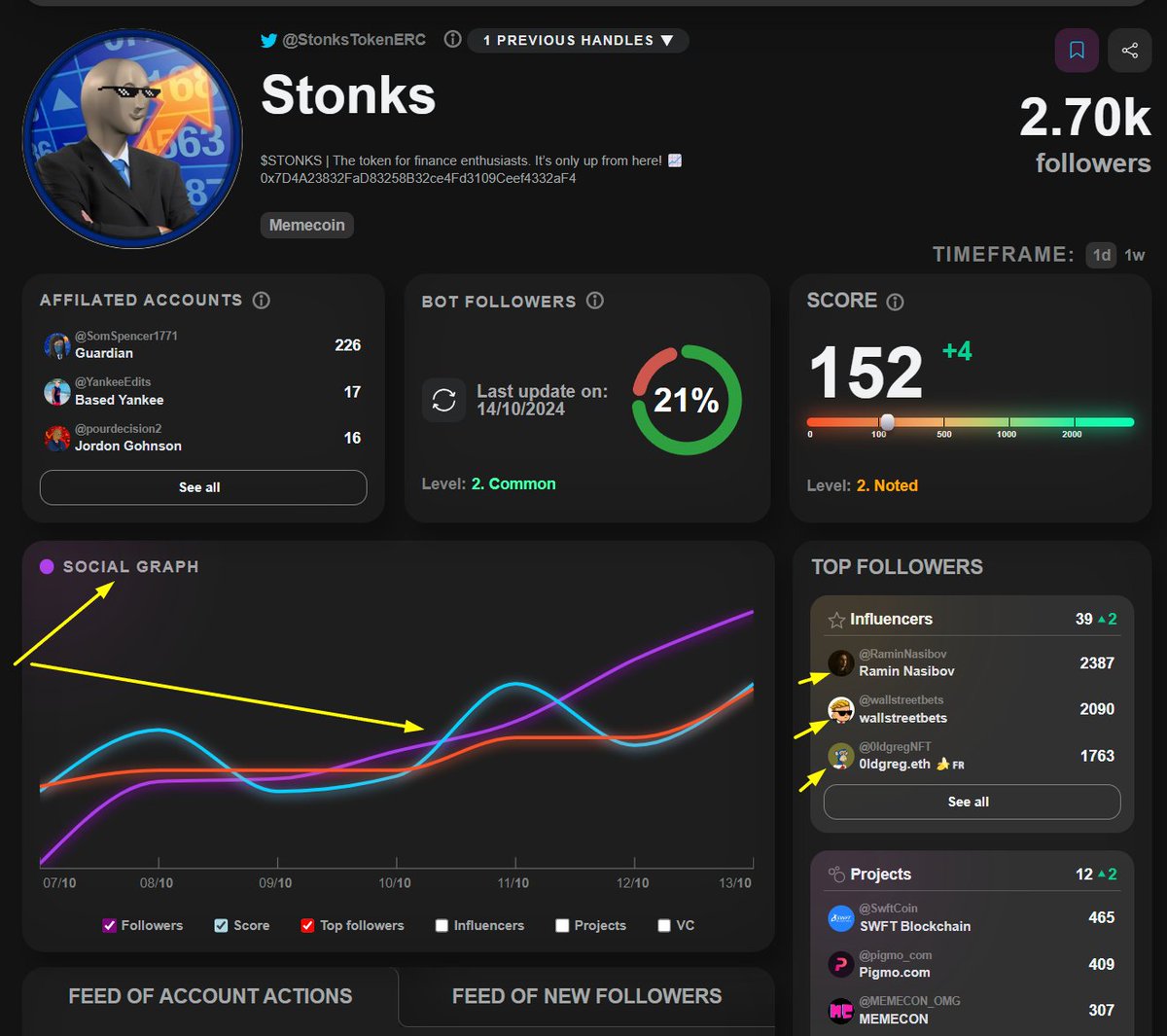The width and height of the screenshot is (1167, 1036).
Task: Click the purple Social Graph dot
Action: pyautogui.click(x=47, y=566)
